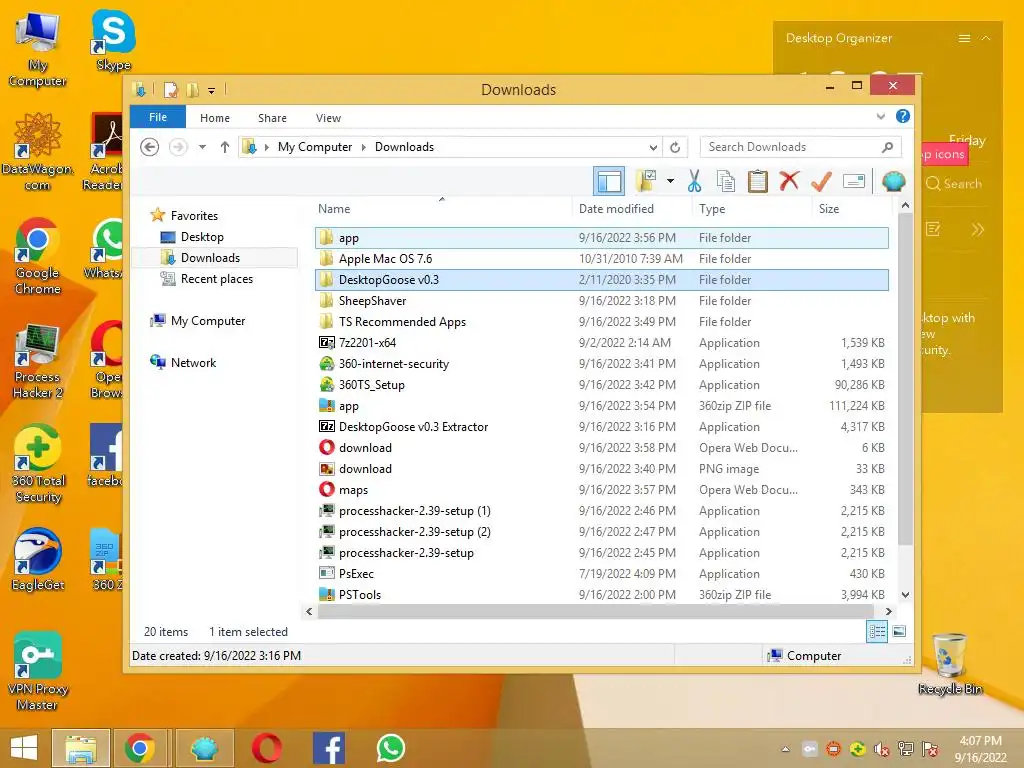
Task: Open the Home ribbon tab
Action: click(215, 118)
